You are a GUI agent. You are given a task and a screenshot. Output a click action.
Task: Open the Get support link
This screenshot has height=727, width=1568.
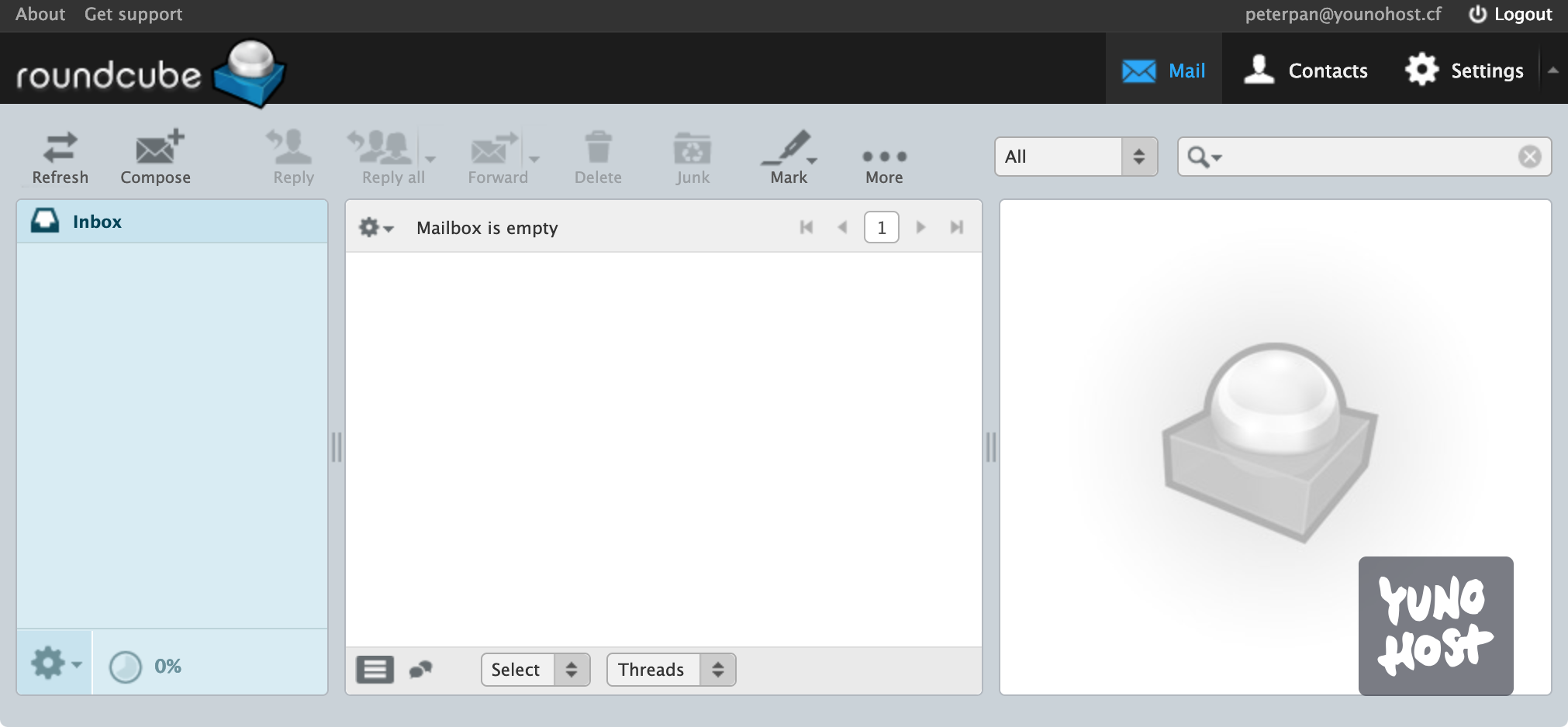pyautogui.click(x=133, y=15)
